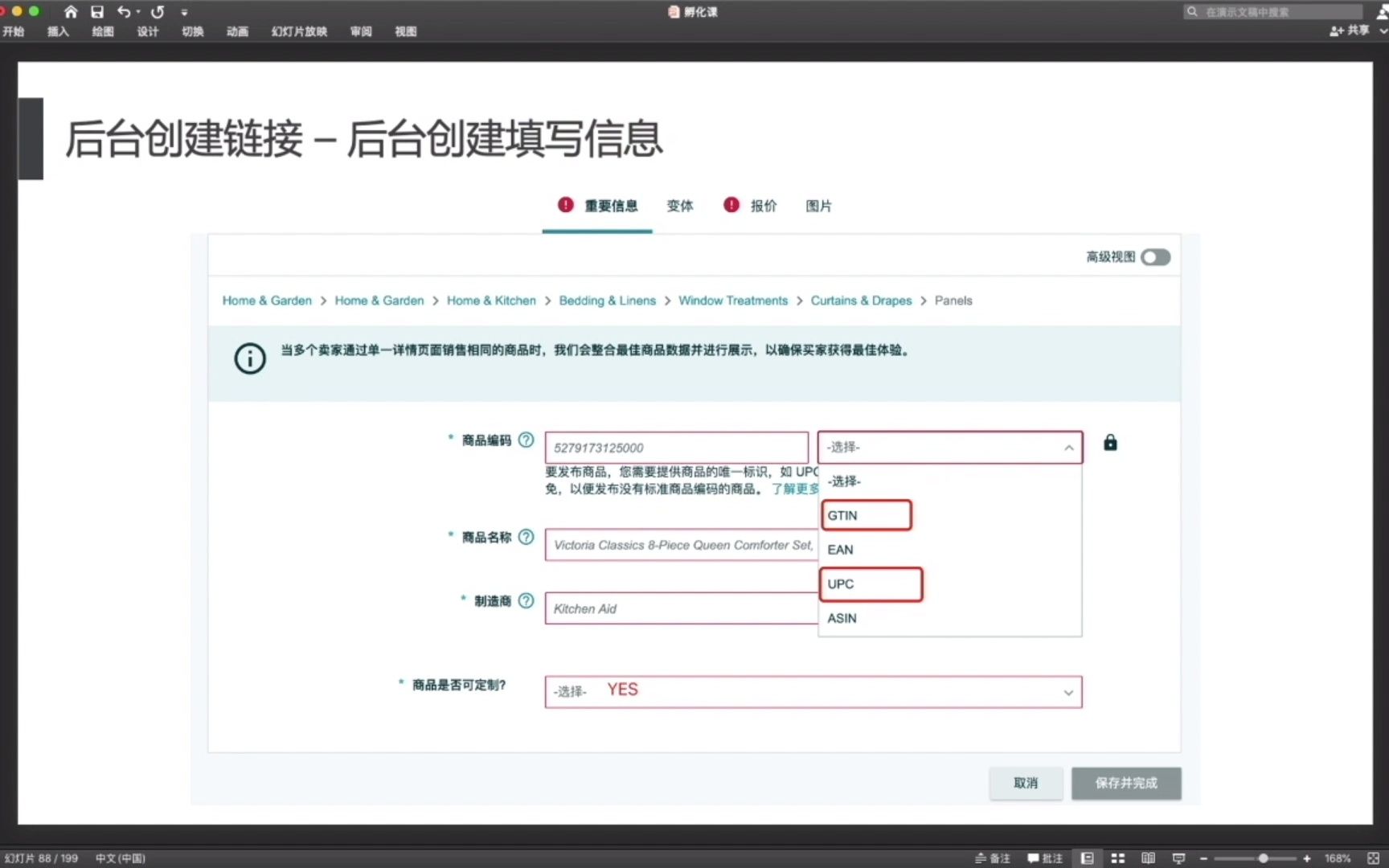The height and width of the screenshot is (868, 1389).
Task: Collapse the -选择- product ID dropdown
Action: 1069,448
